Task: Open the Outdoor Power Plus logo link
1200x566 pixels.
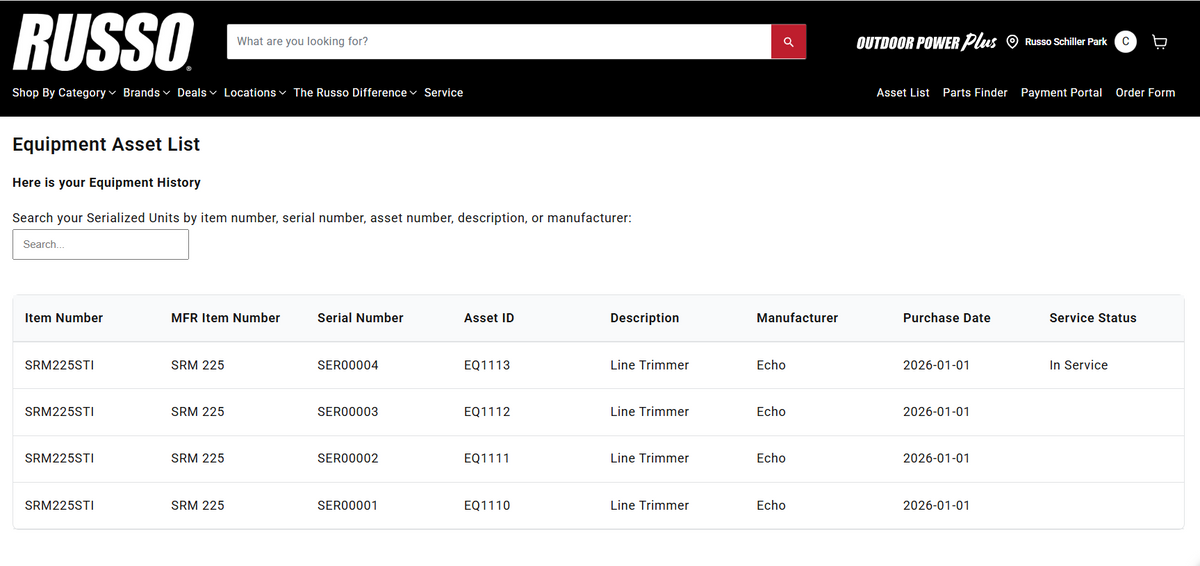Action: click(x=926, y=42)
